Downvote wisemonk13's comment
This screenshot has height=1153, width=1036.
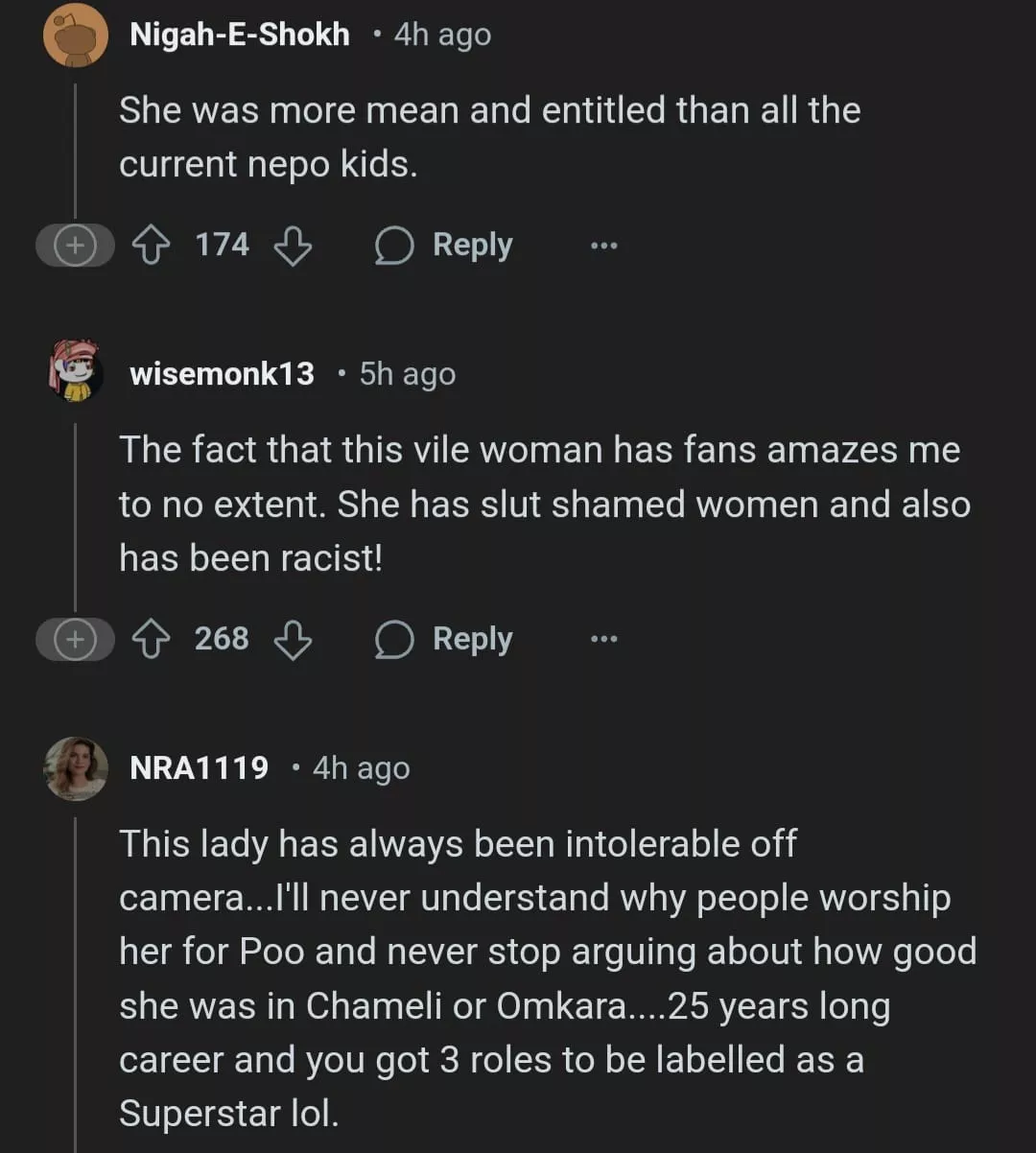293,640
